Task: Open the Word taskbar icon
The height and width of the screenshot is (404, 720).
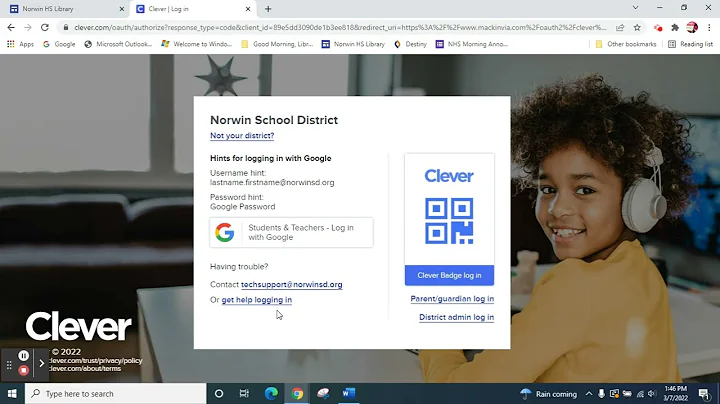Action: tap(349, 394)
